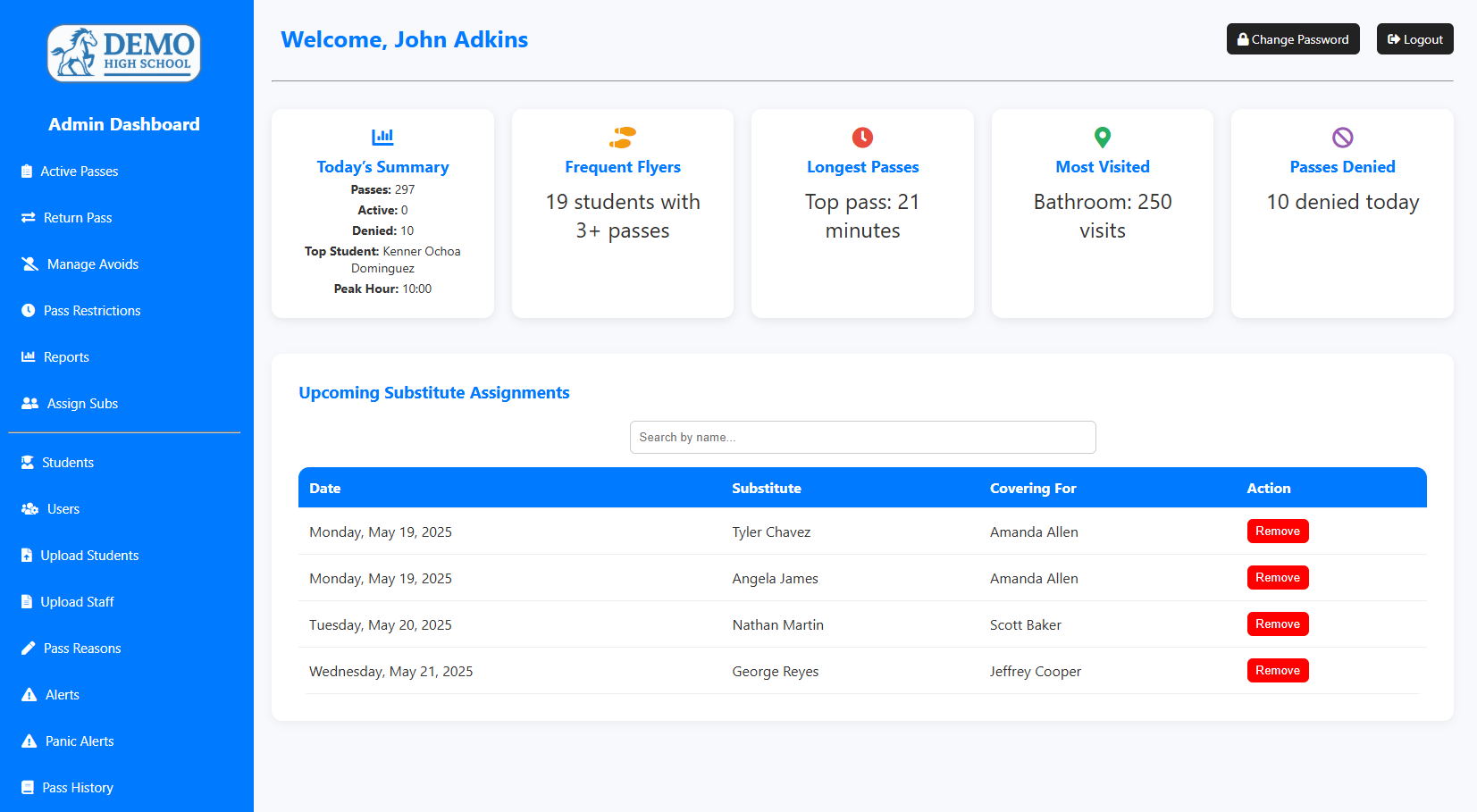
Task: Click the Demo High School horse logo
Action: 122,53
